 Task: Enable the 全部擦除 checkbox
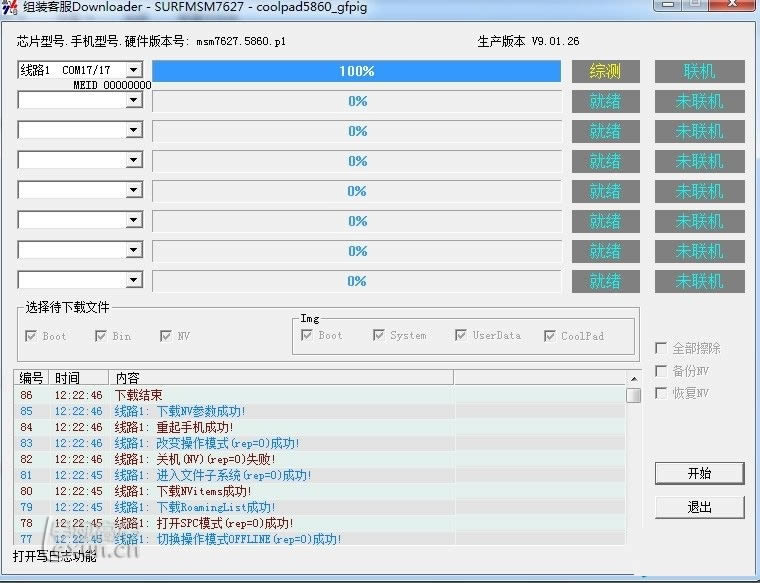point(661,348)
